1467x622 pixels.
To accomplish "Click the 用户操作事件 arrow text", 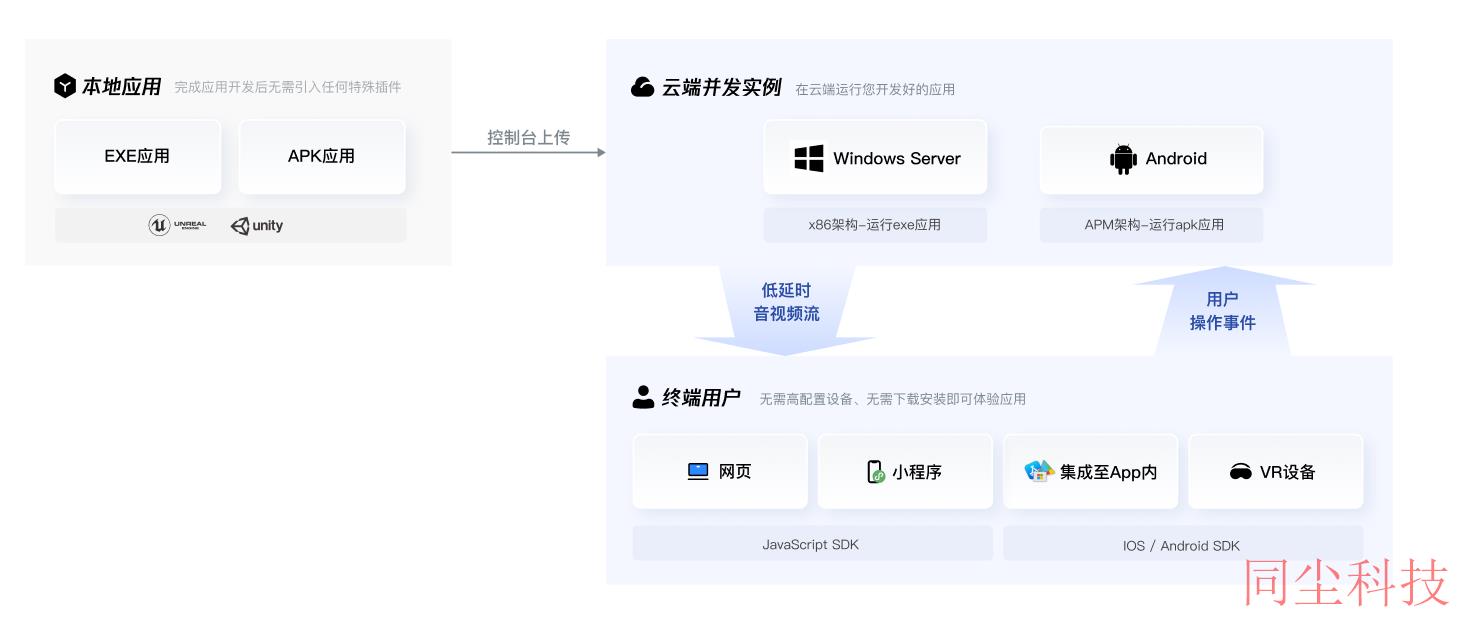I will pos(1222,311).
